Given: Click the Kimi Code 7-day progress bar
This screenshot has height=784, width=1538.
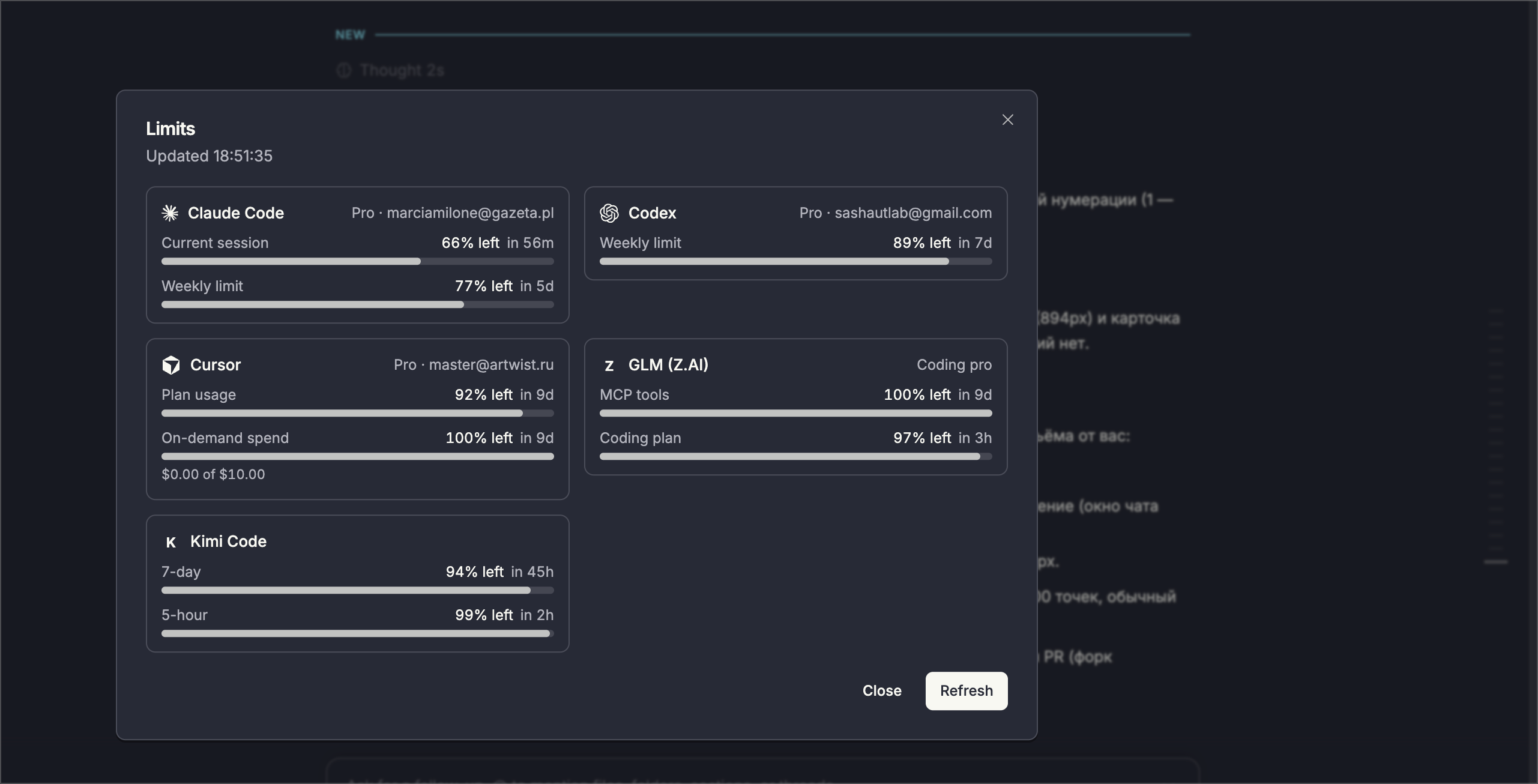Looking at the screenshot, I should click(358, 590).
